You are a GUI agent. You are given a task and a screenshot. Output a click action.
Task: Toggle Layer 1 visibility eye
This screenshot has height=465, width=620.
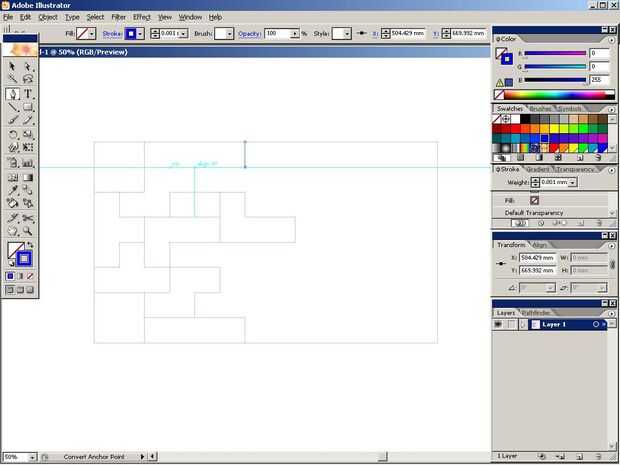498,325
